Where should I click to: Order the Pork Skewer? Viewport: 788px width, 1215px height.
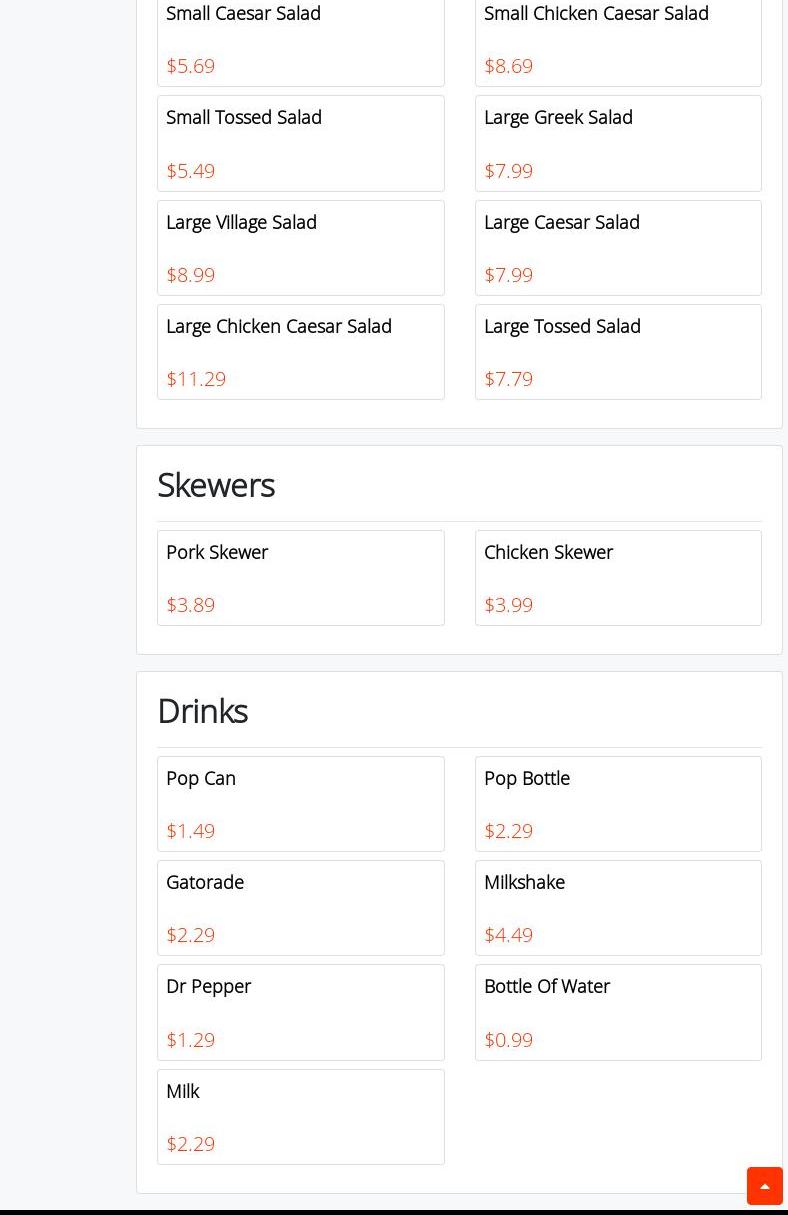(300, 578)
